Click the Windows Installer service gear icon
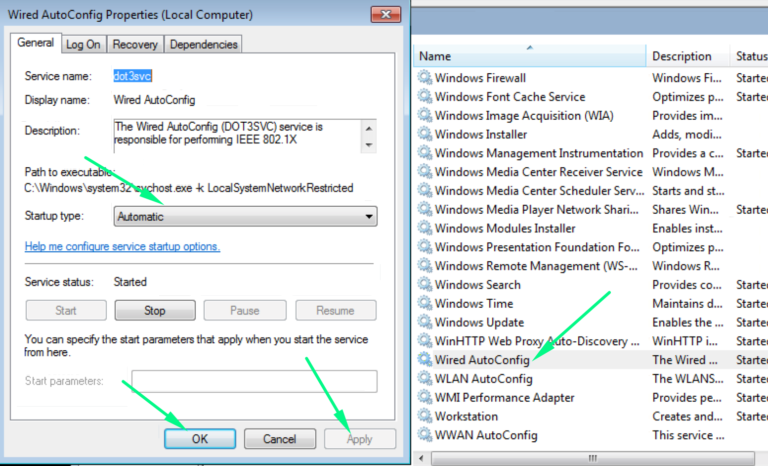Screen dimensions: 768x466 pos(425,134)
